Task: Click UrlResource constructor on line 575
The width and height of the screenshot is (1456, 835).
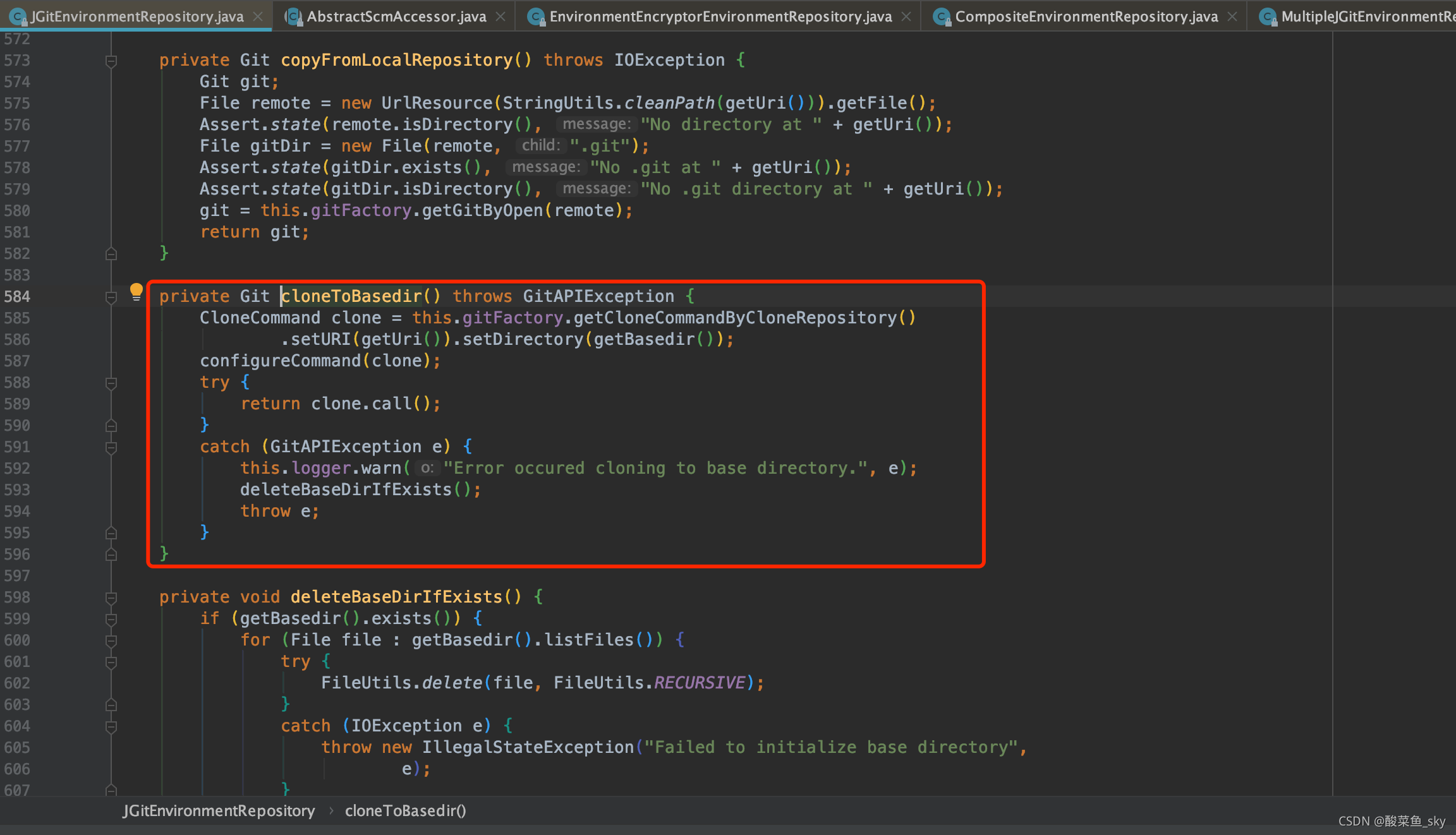Action: click(437, 103)
